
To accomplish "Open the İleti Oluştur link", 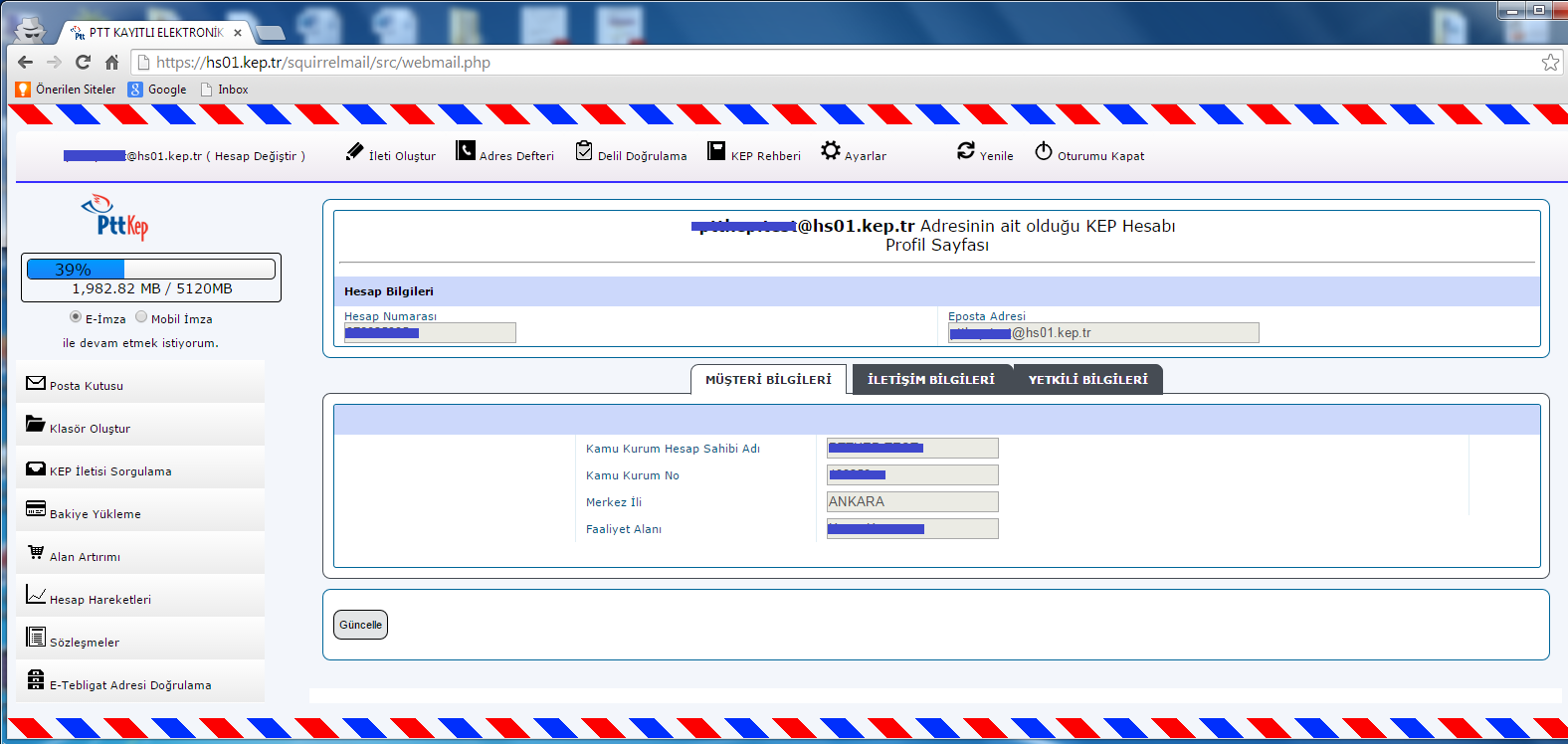I will pos(402,156).
